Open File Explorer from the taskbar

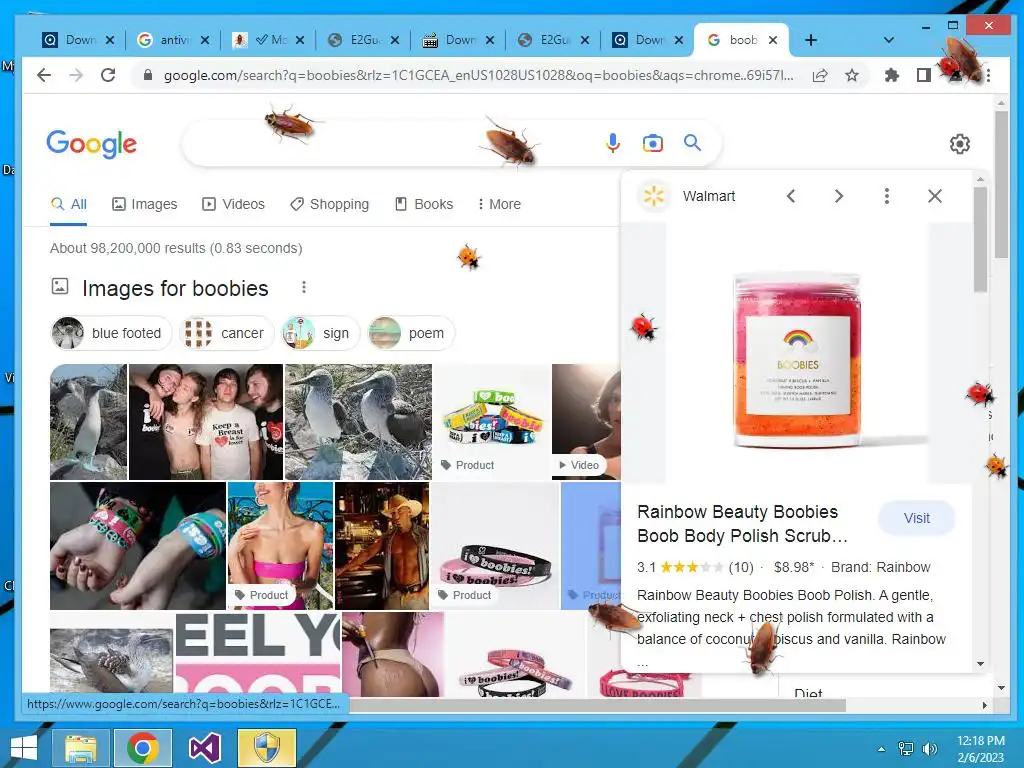coord(81,748)
